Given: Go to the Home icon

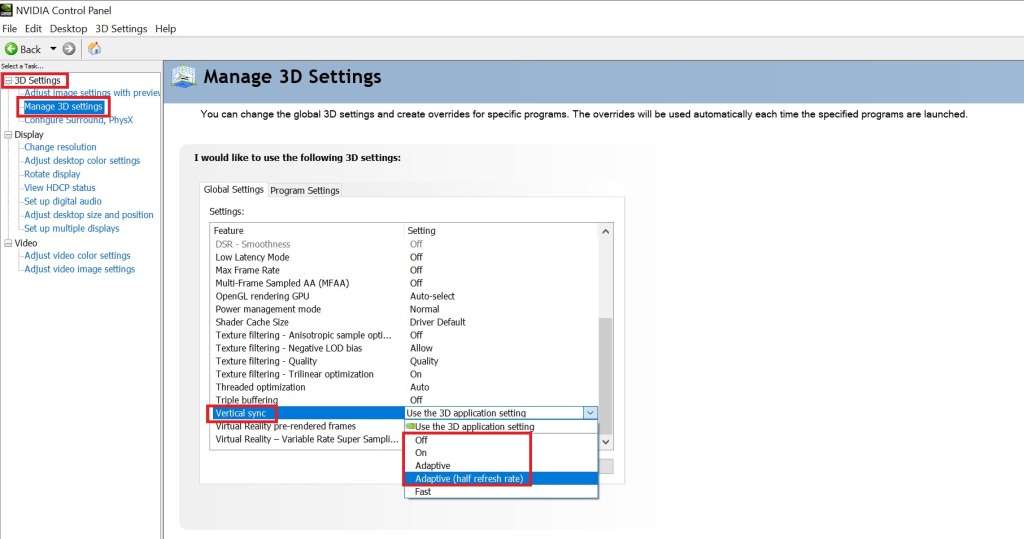Looking at the screenshot, I should tap(95, 48).
